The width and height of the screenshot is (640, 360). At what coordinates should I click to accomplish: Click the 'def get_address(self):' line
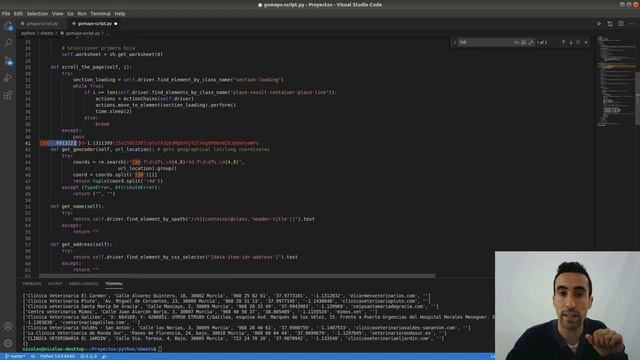[81, 244]
